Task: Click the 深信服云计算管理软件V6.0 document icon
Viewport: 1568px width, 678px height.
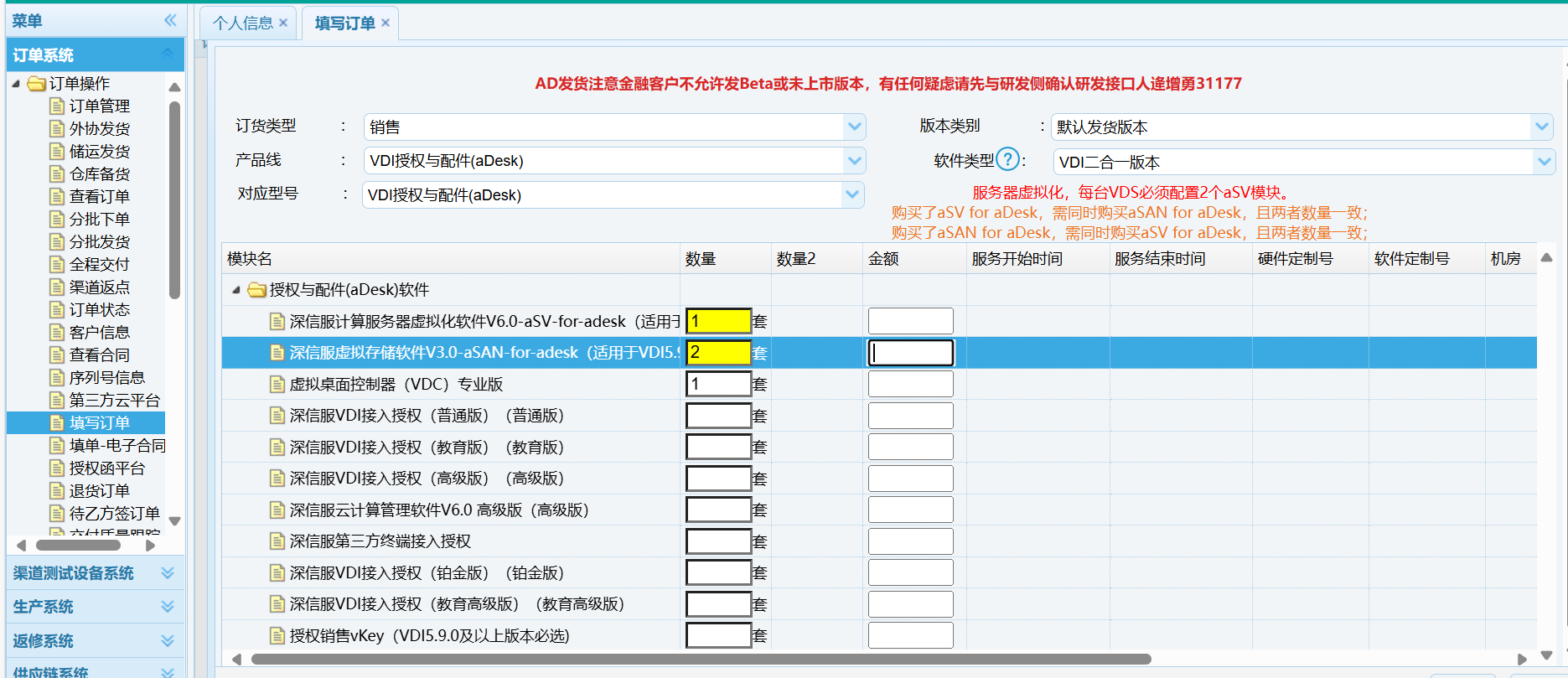Action: [277, 510]
